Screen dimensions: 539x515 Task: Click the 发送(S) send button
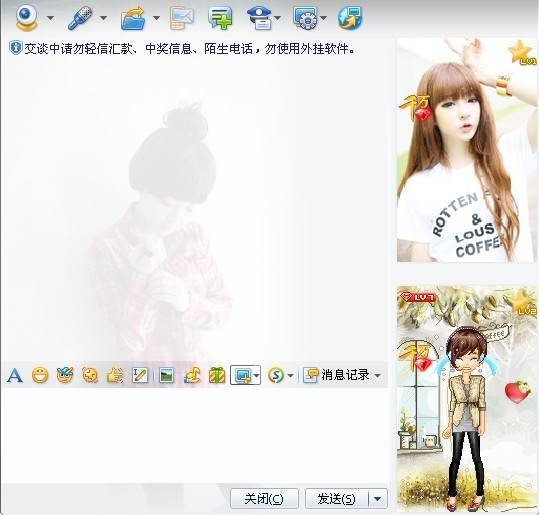pyautogui.click(x=337, y=498)
